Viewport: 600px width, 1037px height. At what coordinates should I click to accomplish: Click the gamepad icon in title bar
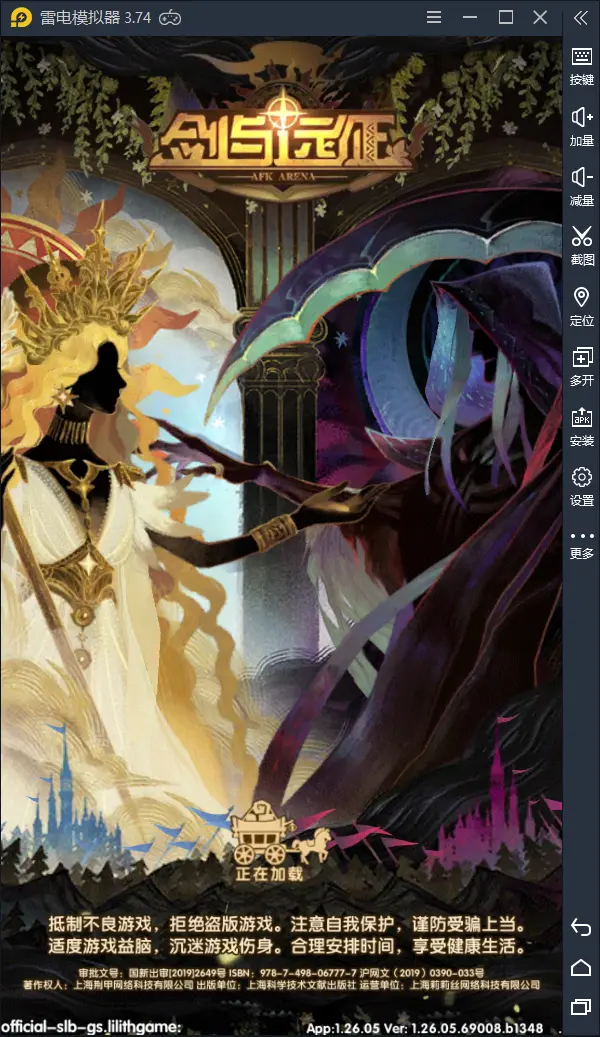171,18
